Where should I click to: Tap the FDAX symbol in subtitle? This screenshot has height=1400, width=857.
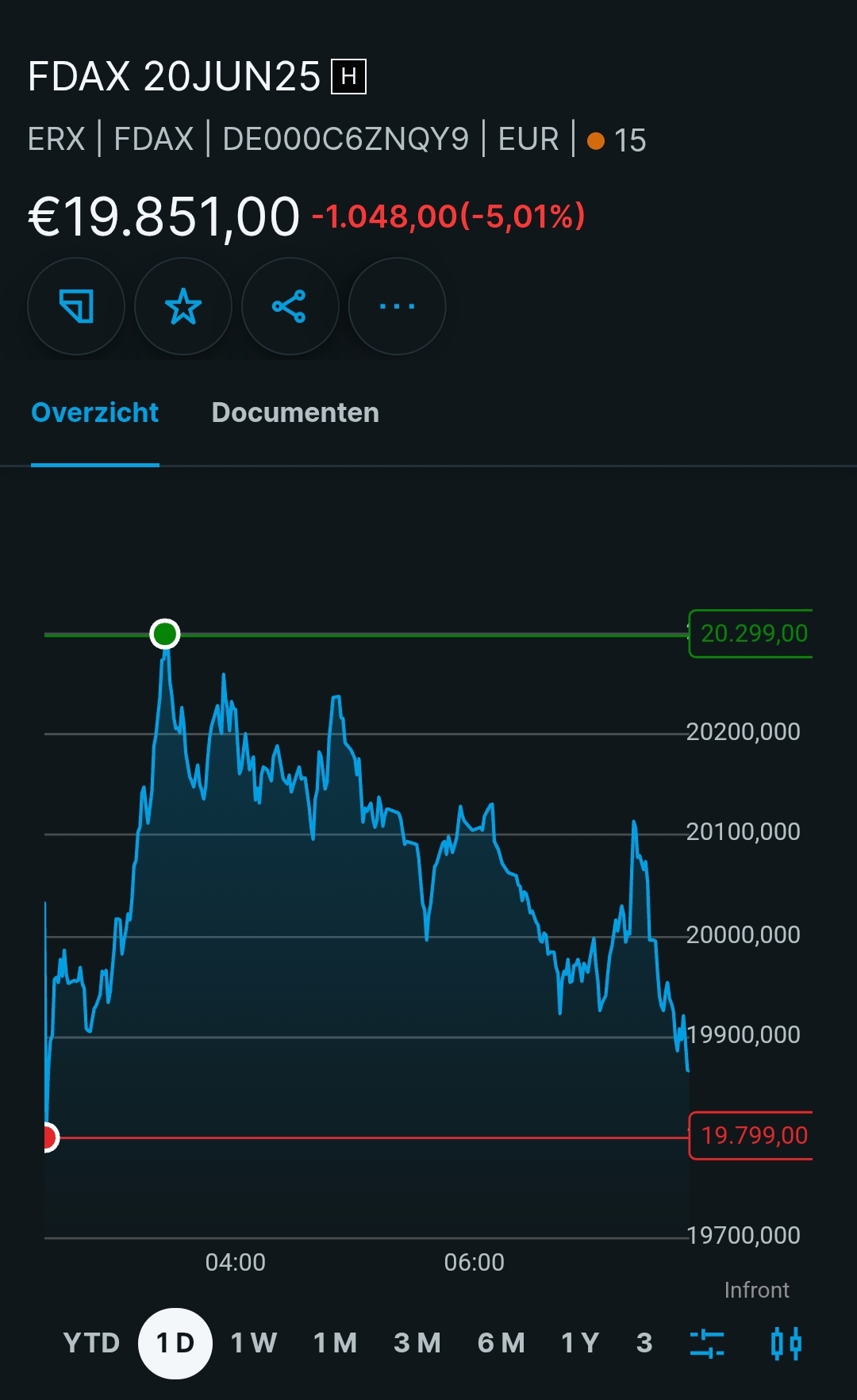pyautogui.click(x=154, y=140)
